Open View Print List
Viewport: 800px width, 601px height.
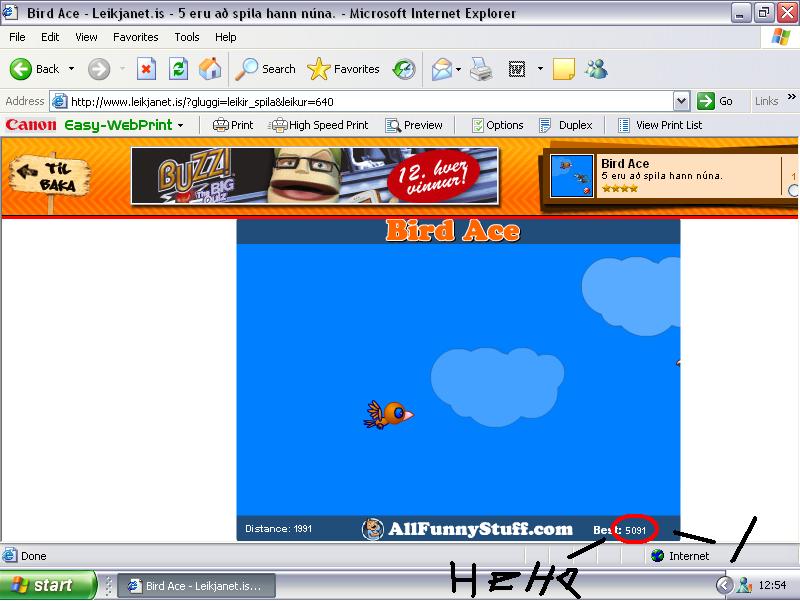point(660,125)
